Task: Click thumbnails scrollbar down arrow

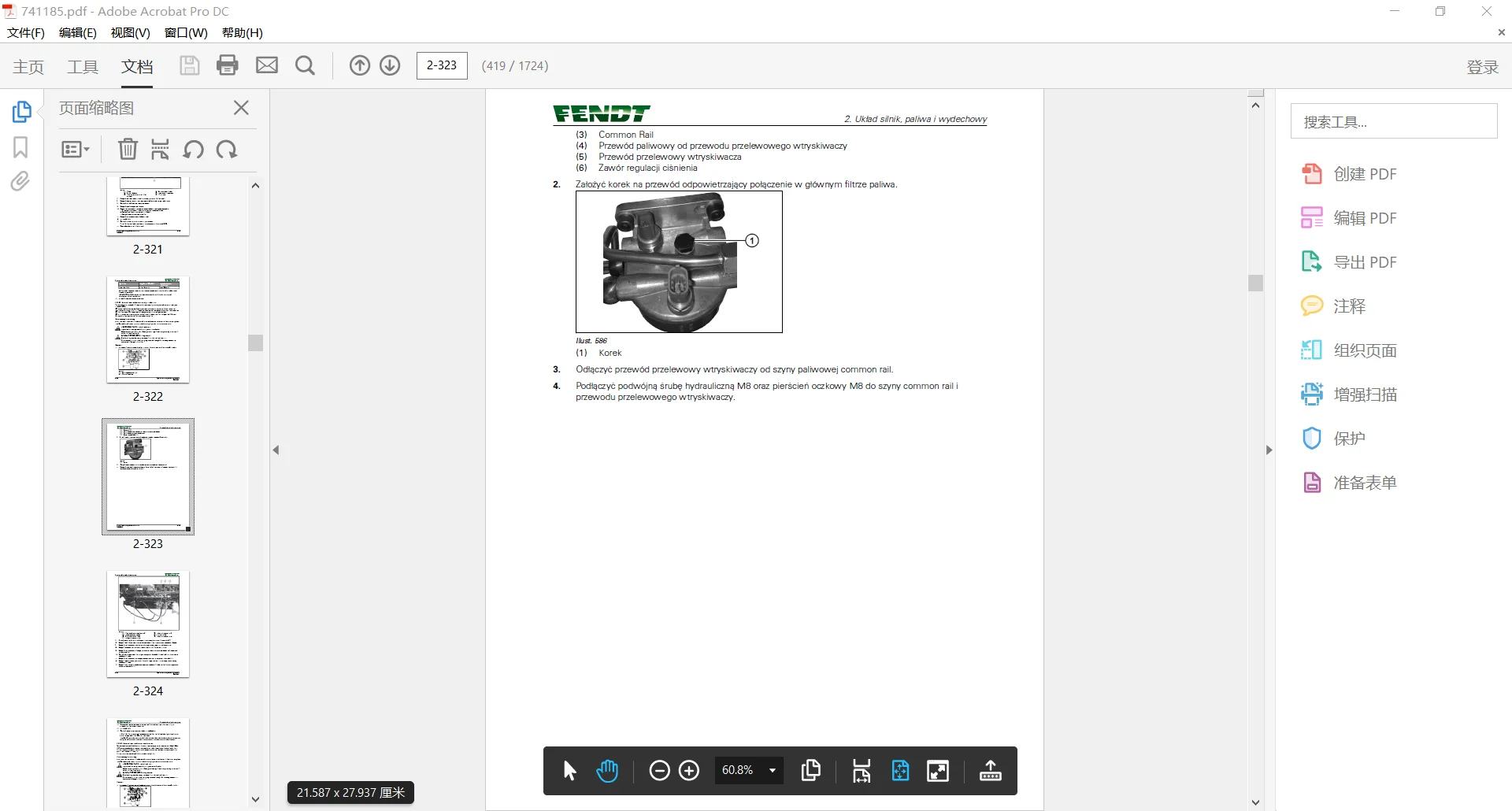Action: click(x=255, y=799)
